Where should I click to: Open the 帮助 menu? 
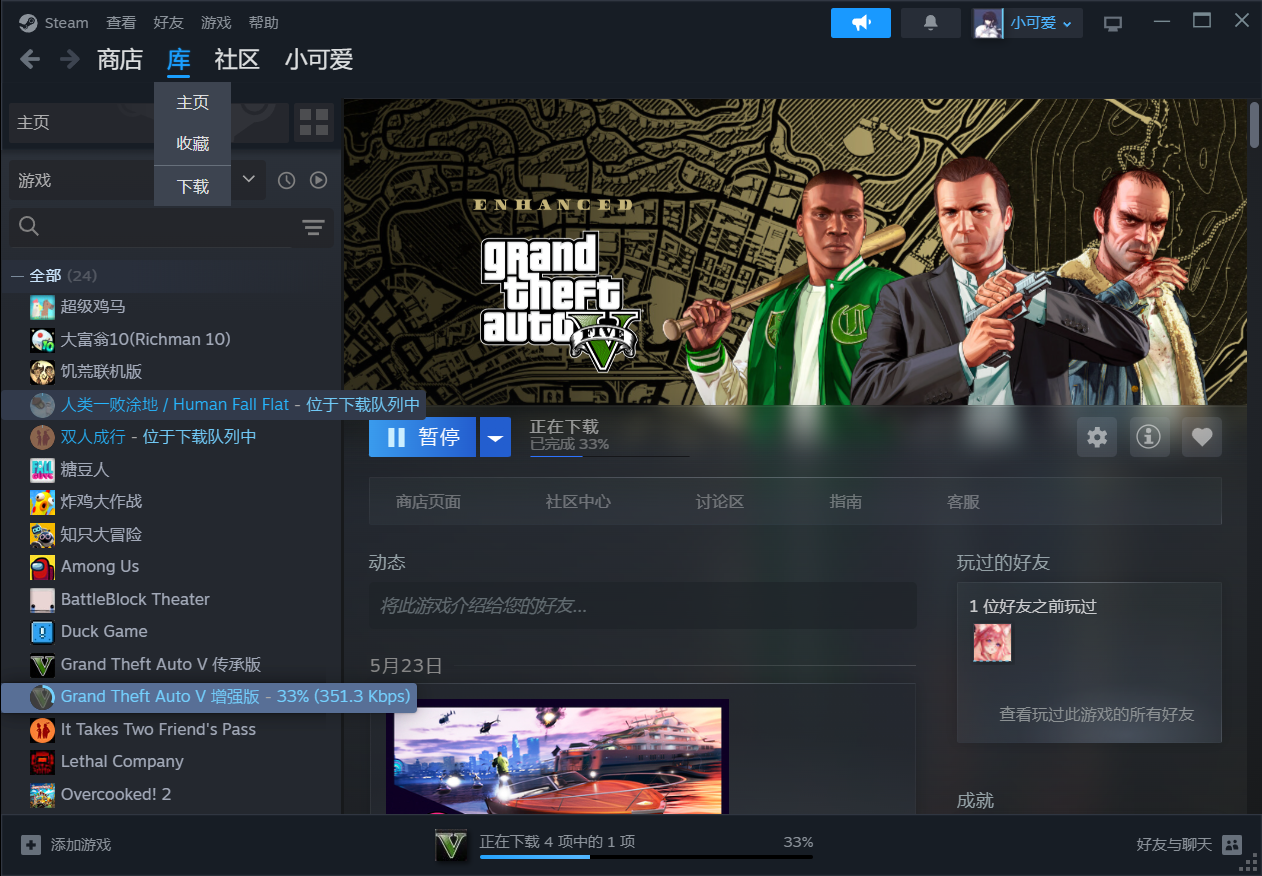point(263,23)
